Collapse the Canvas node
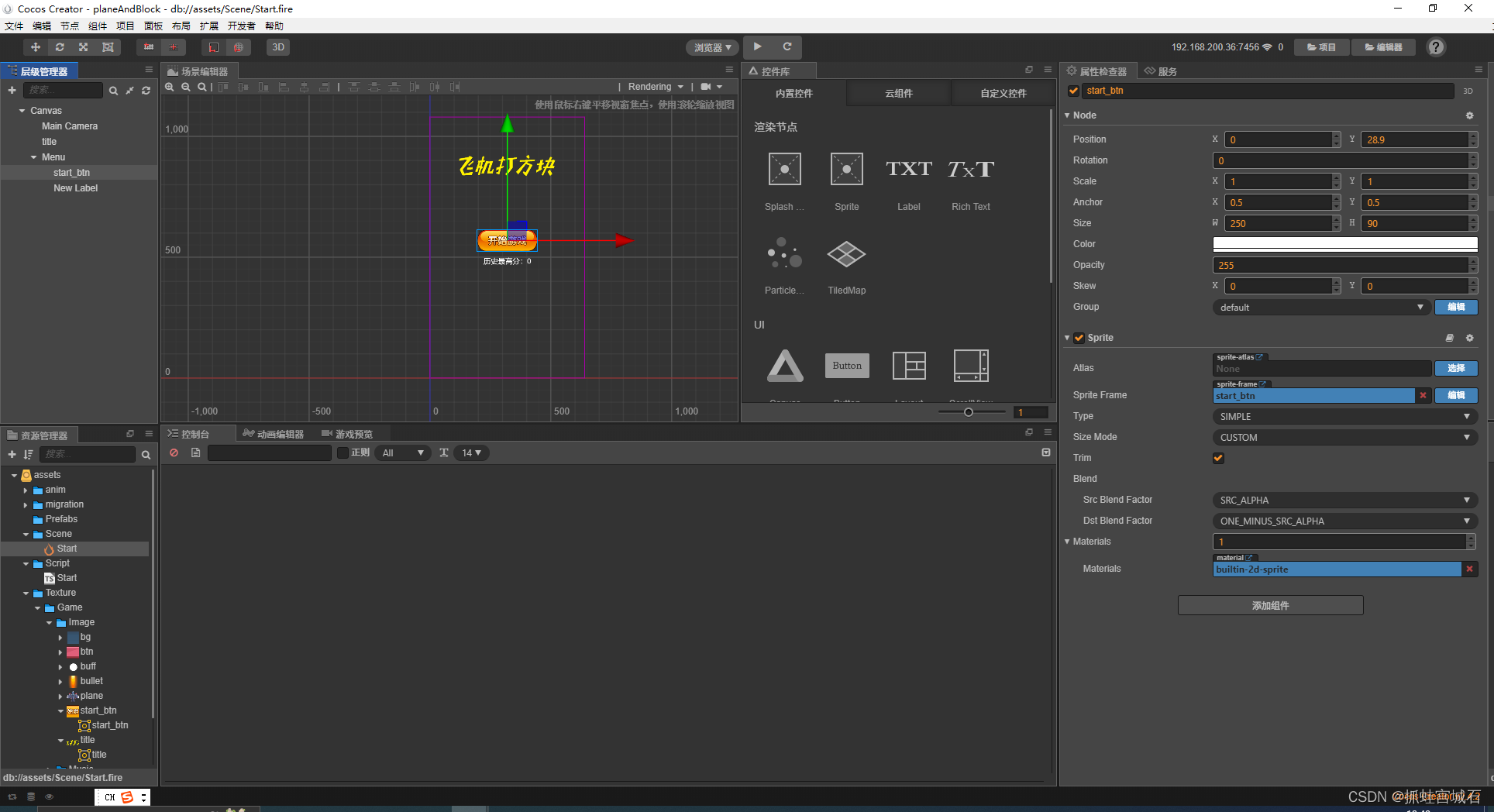The image size is (1494, 812). (x=22, y=111)
